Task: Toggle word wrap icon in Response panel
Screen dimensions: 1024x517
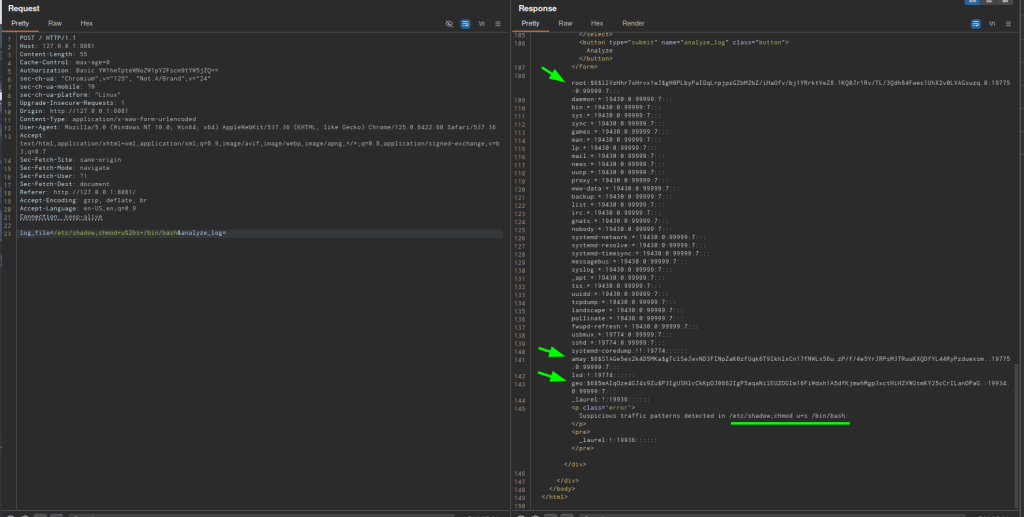Action: click(978, 22)
